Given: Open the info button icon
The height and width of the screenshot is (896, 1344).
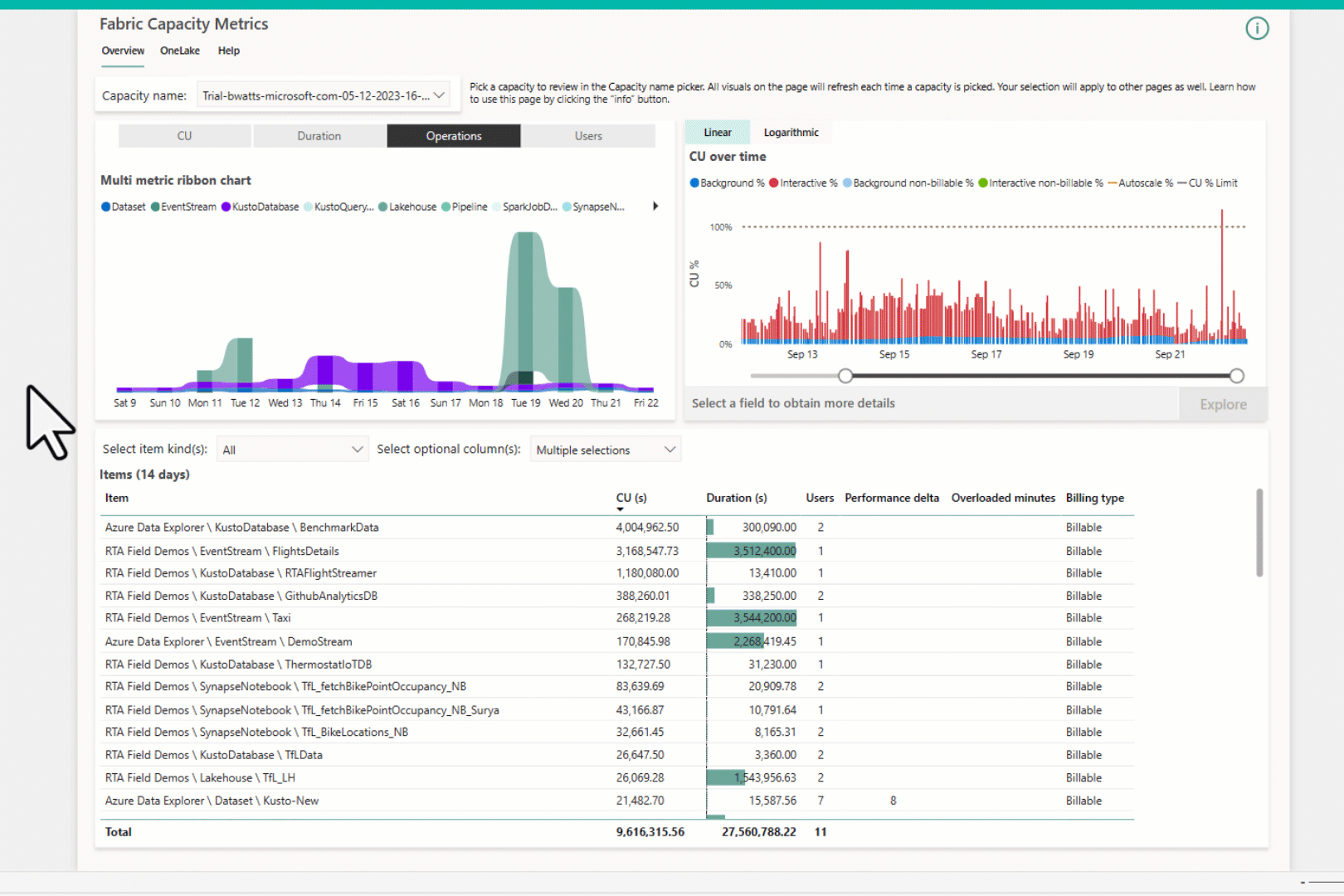Looking at the screenshot, I should (x=1257, y=29).
